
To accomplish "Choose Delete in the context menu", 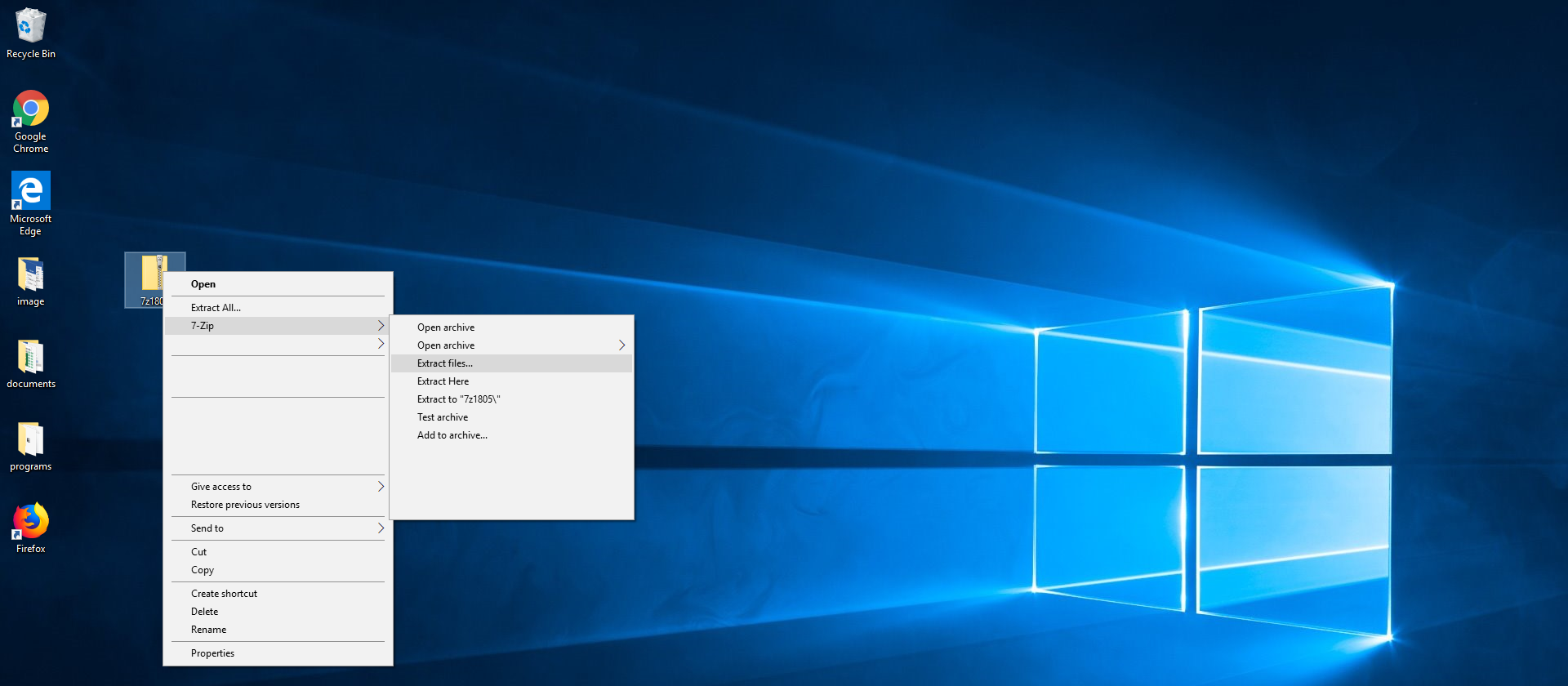I will [x=278, y=612].
